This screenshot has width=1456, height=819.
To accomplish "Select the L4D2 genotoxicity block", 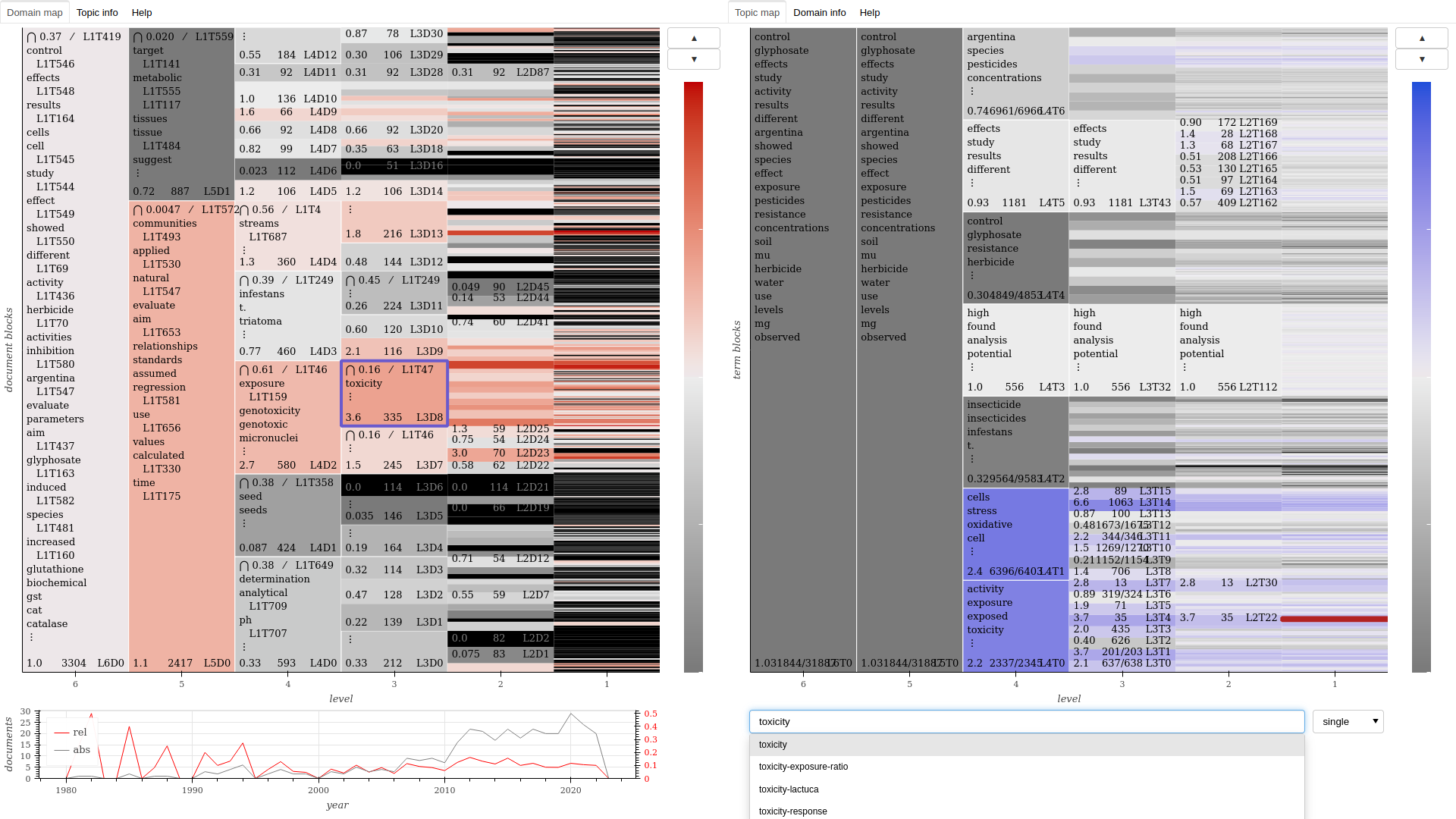I will coord(288,417).
